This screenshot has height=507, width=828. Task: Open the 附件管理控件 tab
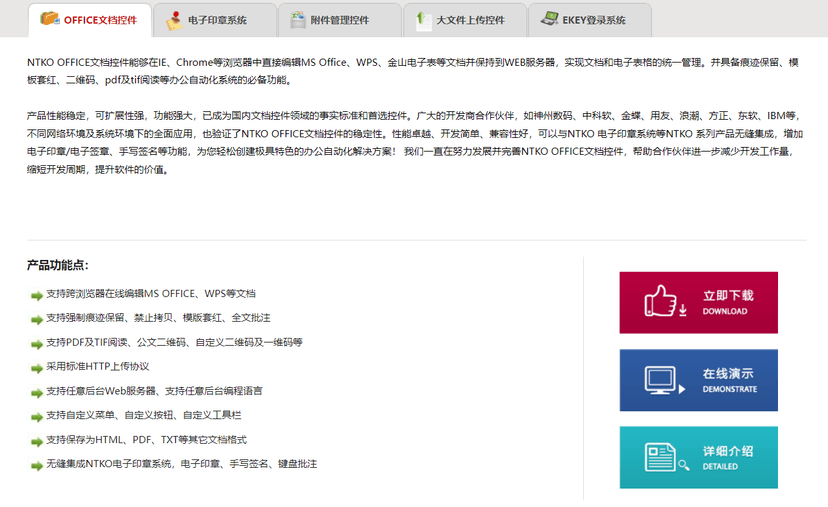[x=341, y=20]
